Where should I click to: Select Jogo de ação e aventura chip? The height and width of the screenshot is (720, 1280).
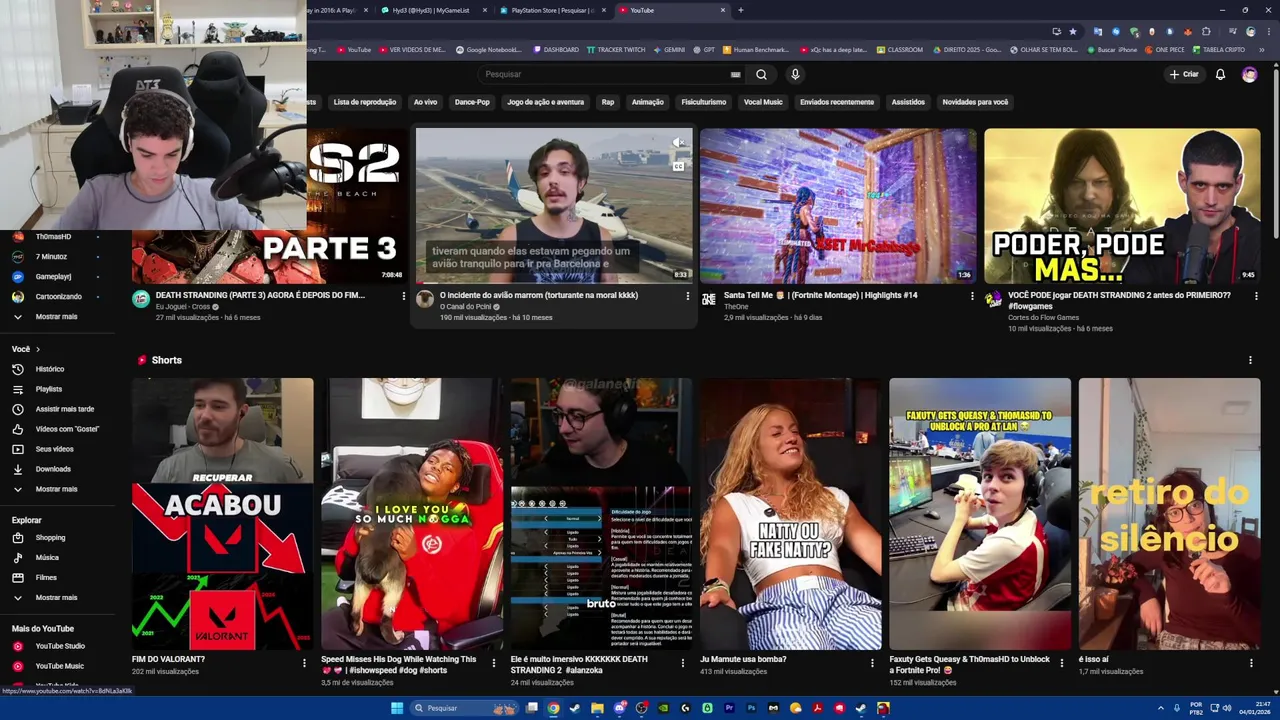click(545, 102)
